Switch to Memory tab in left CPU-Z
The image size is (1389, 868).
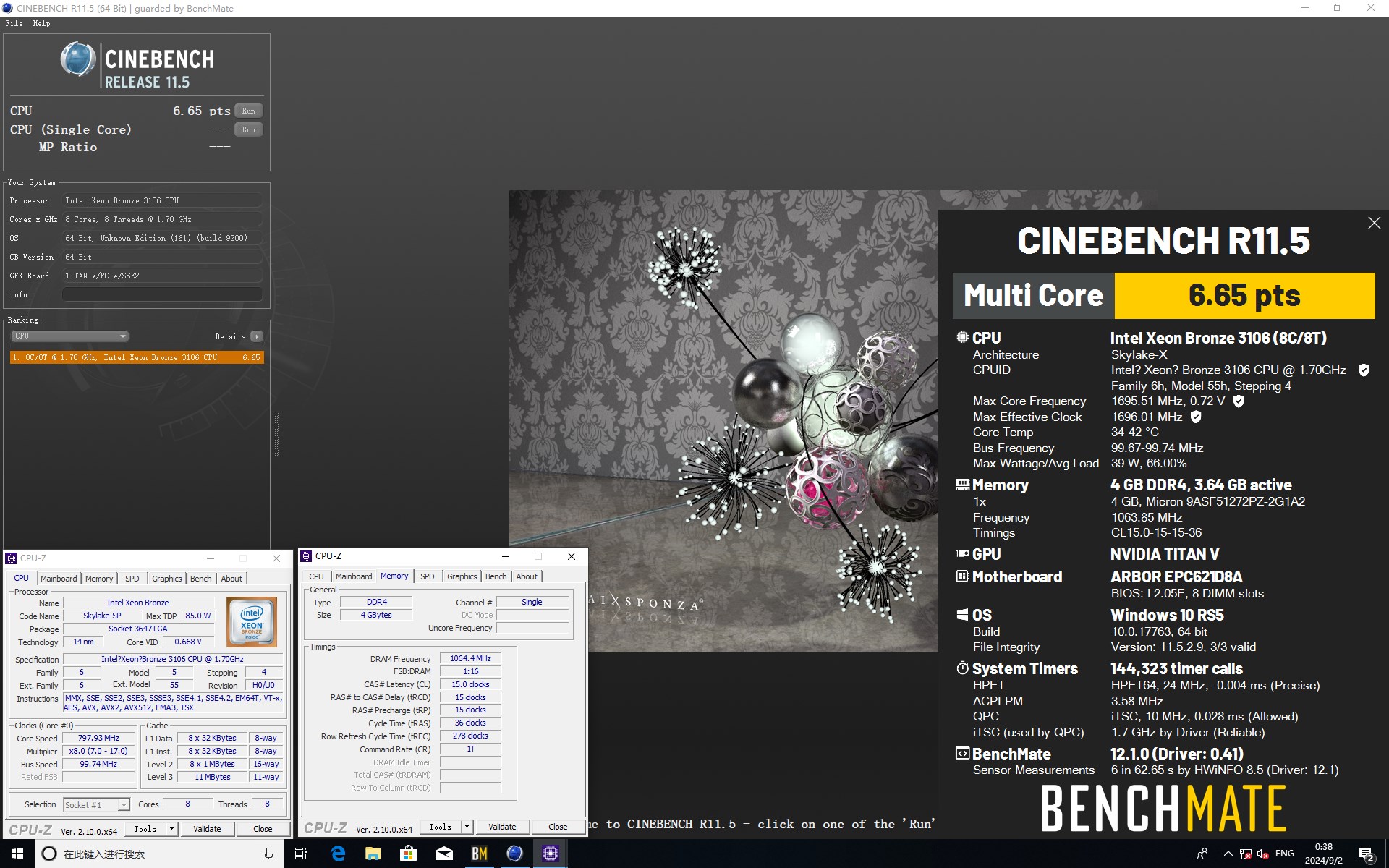coord(99,579)
